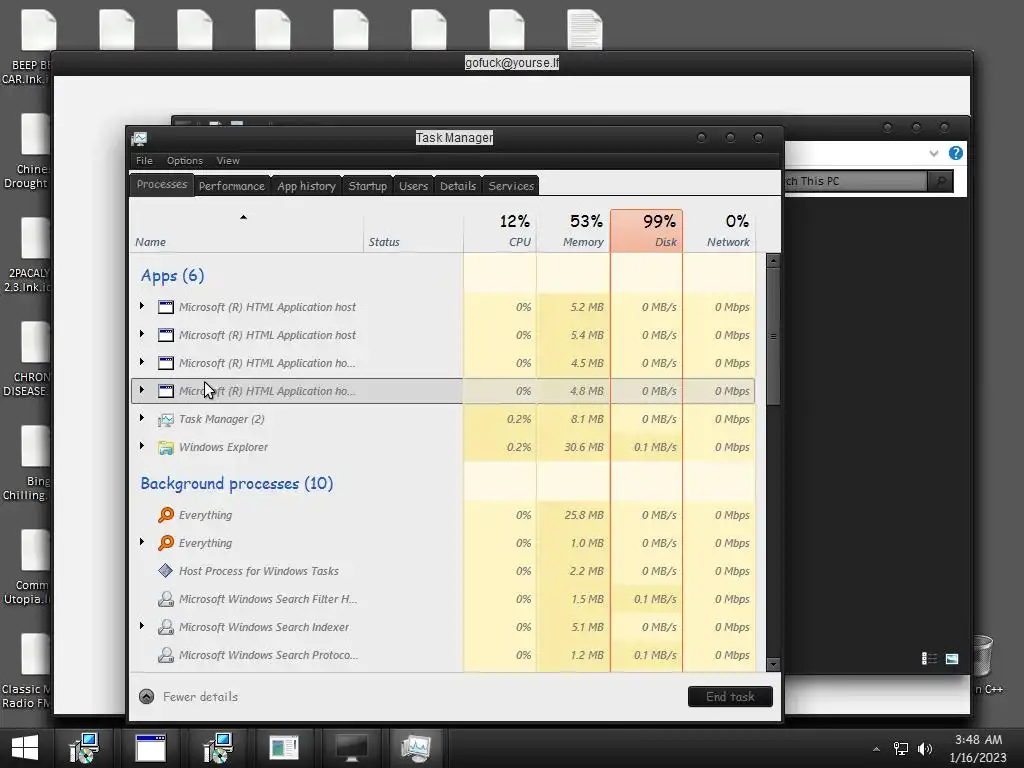The image size is (1024, 768).
Task: Open the File menu
Action: pyautogui.click(x=144, y=161)
